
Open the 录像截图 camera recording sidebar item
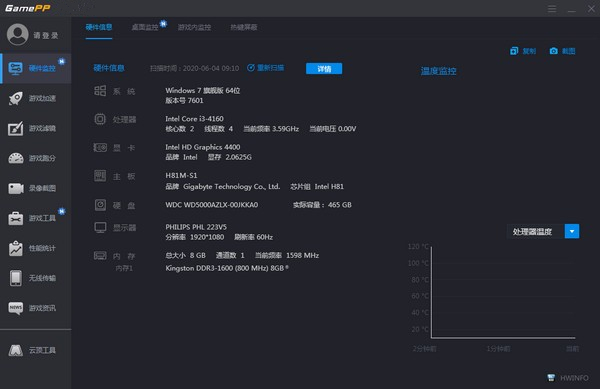point(36,188)
